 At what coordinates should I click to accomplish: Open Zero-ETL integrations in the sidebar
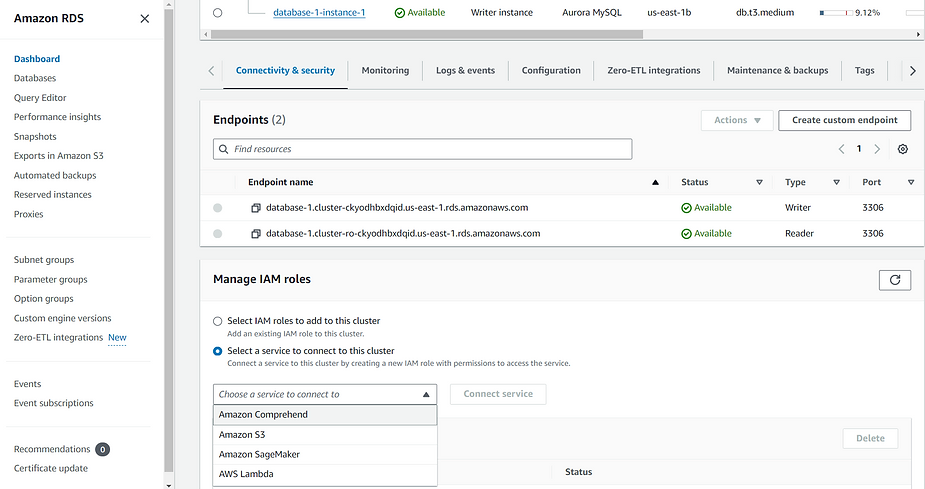(x=58, y=337)
